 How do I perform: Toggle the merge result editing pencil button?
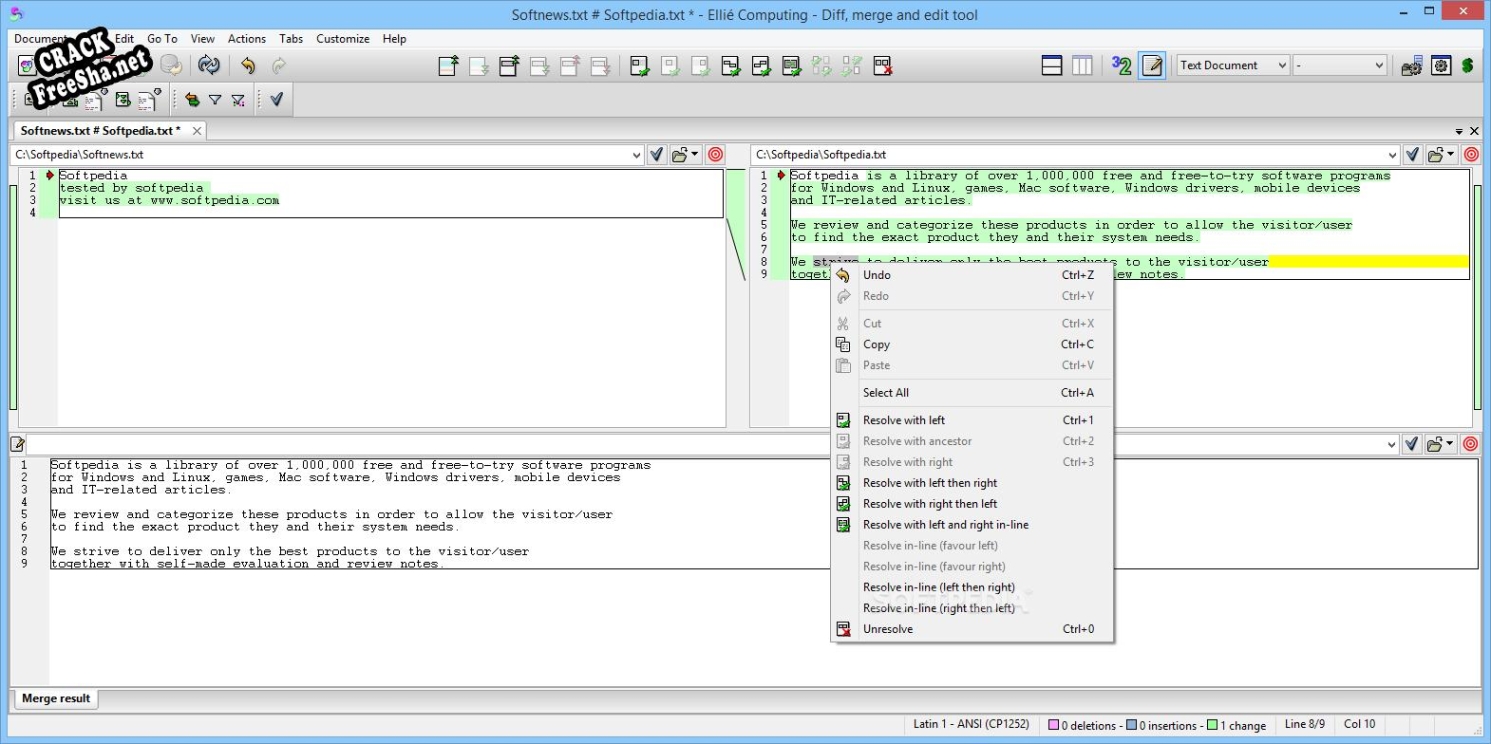[x=1152, y=66]
